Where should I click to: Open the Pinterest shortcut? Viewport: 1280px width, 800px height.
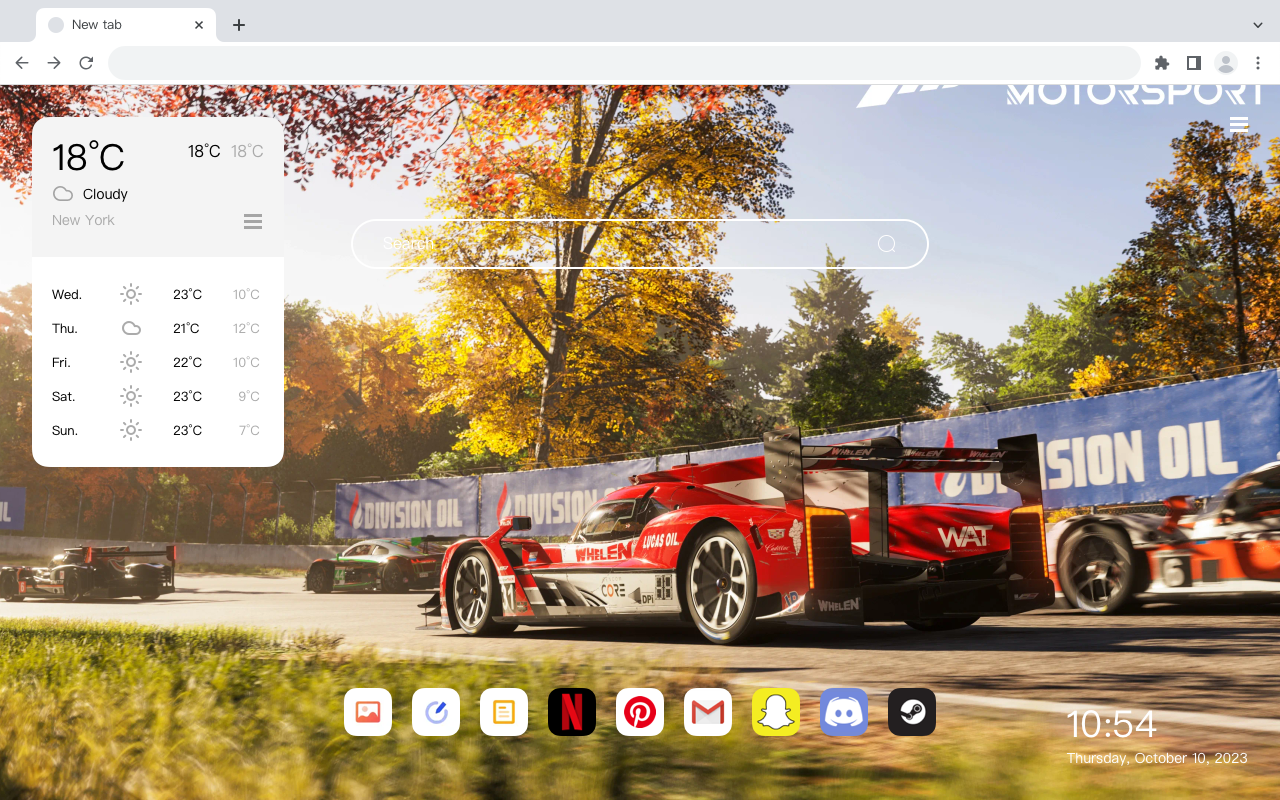tap(640, 712)
